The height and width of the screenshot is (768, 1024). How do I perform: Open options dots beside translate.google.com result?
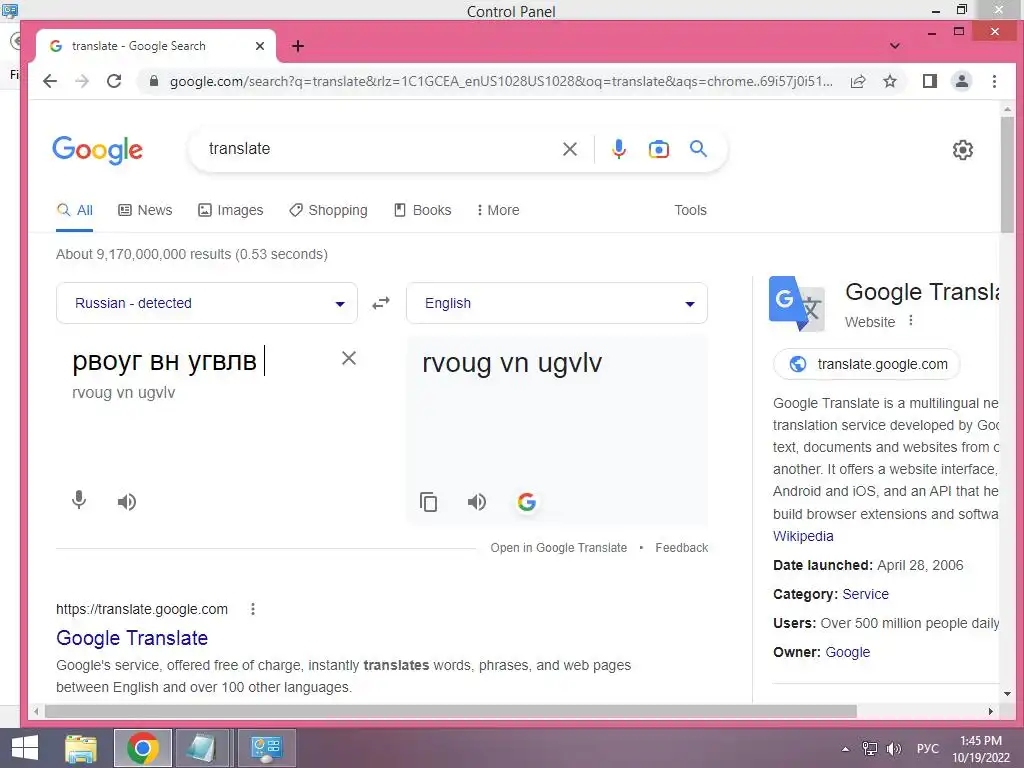coord(253,609)
